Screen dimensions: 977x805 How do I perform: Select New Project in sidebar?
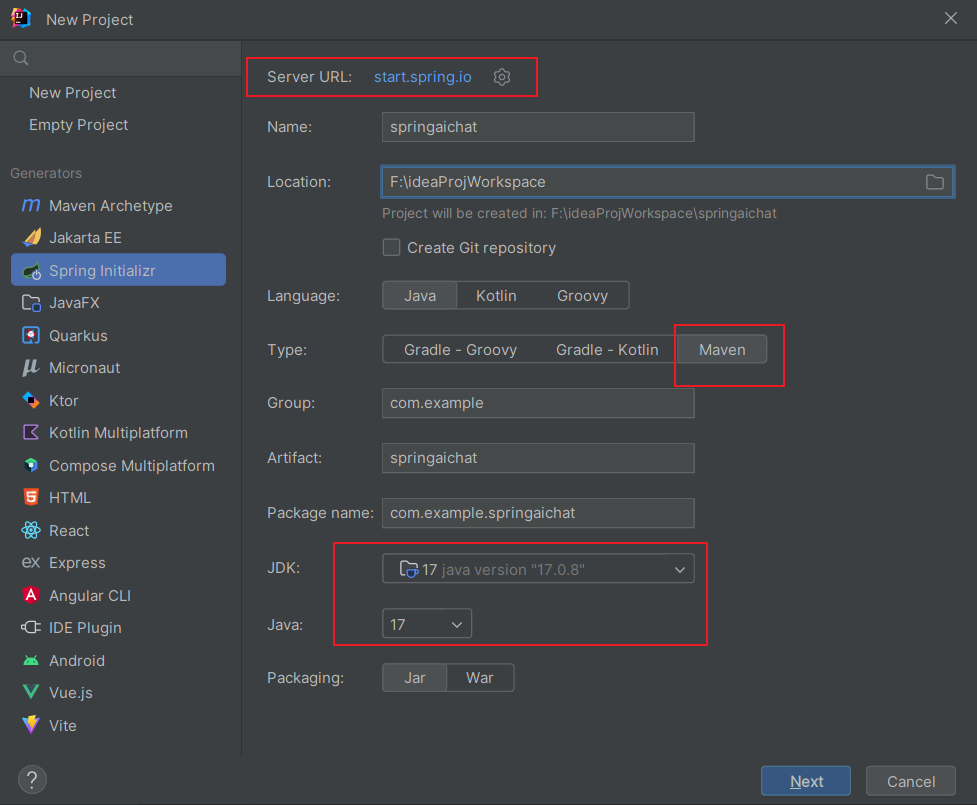pos(72,93)
